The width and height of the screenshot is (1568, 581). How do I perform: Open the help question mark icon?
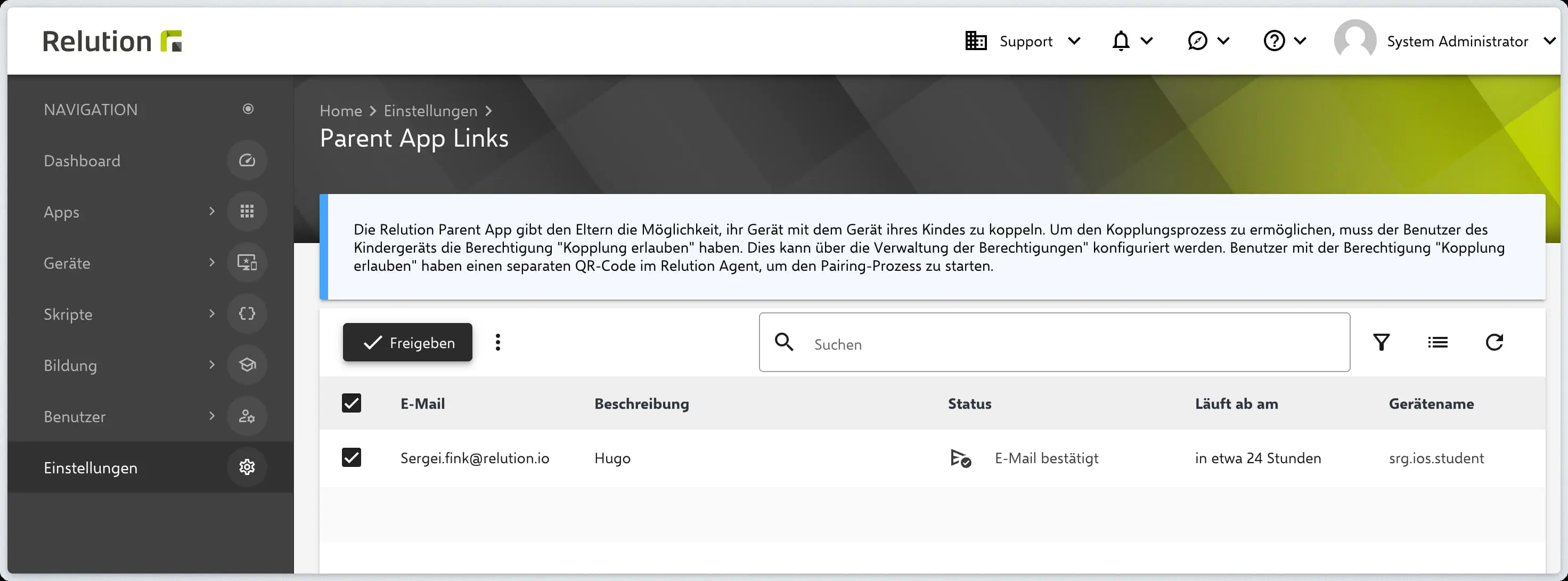(x=1273, y=42)
